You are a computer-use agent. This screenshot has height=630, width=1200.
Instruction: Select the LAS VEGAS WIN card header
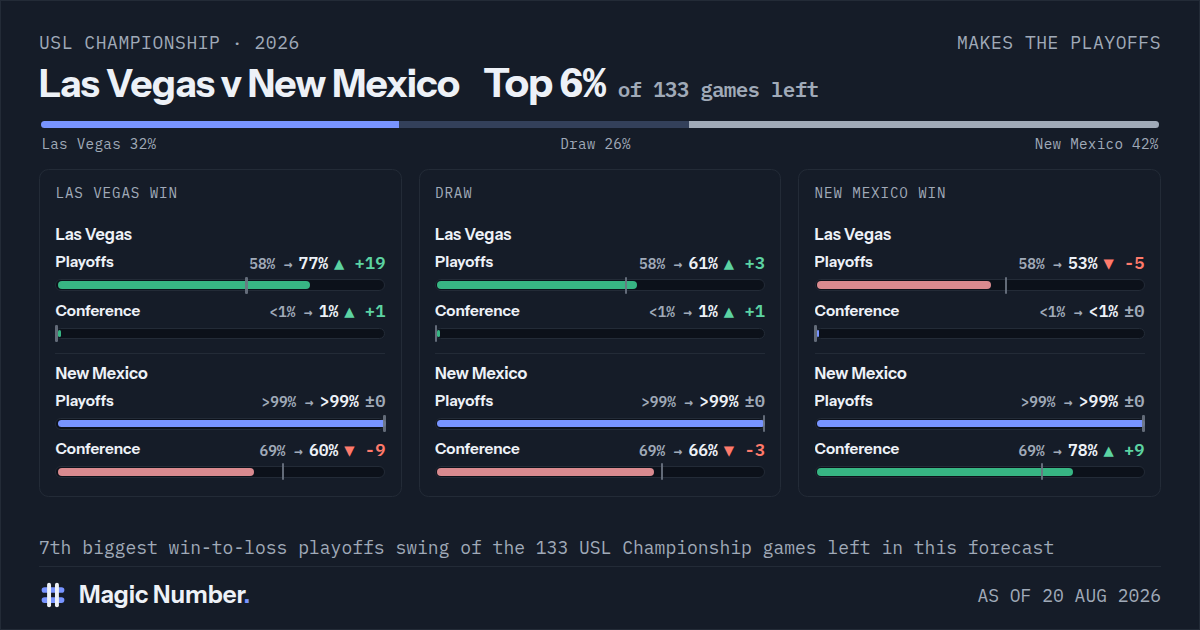point(117,193)
